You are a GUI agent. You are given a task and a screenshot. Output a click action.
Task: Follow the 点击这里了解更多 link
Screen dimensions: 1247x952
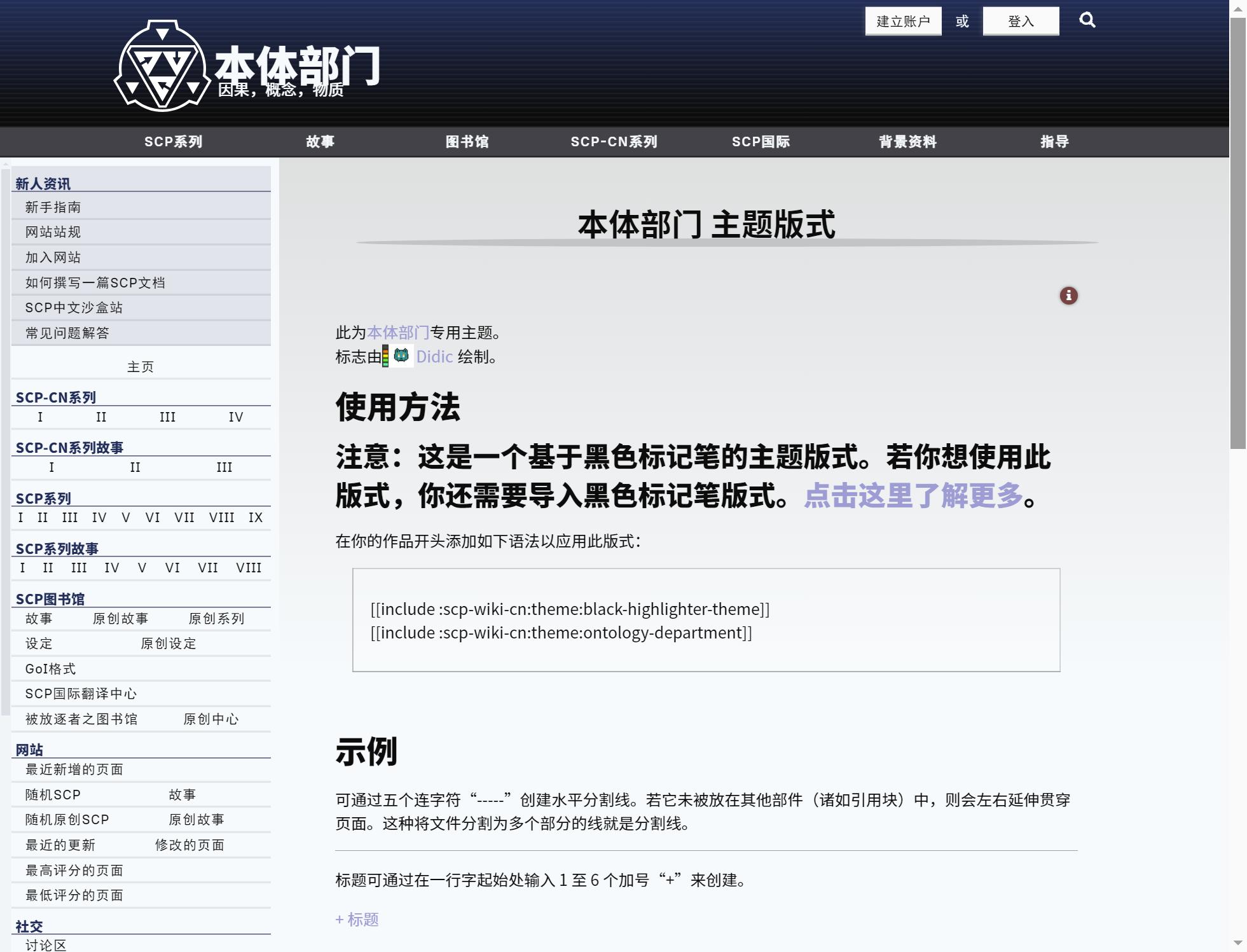(x=913, y=495)
